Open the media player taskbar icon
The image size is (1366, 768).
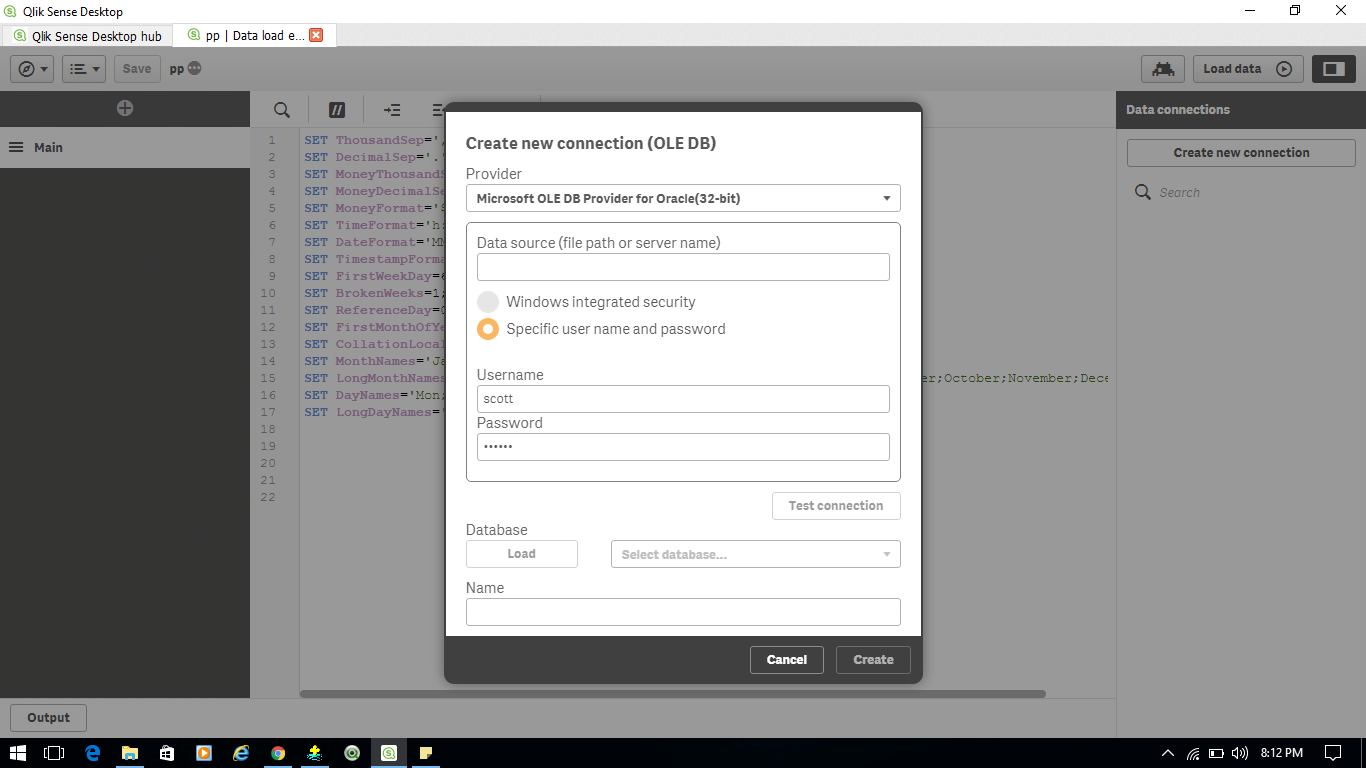tap(204, 753)
